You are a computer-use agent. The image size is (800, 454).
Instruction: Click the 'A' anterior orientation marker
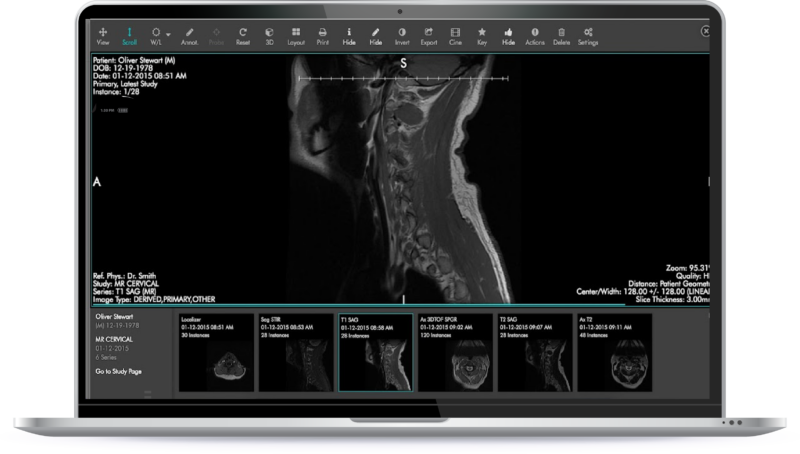(x=97, y=182)
